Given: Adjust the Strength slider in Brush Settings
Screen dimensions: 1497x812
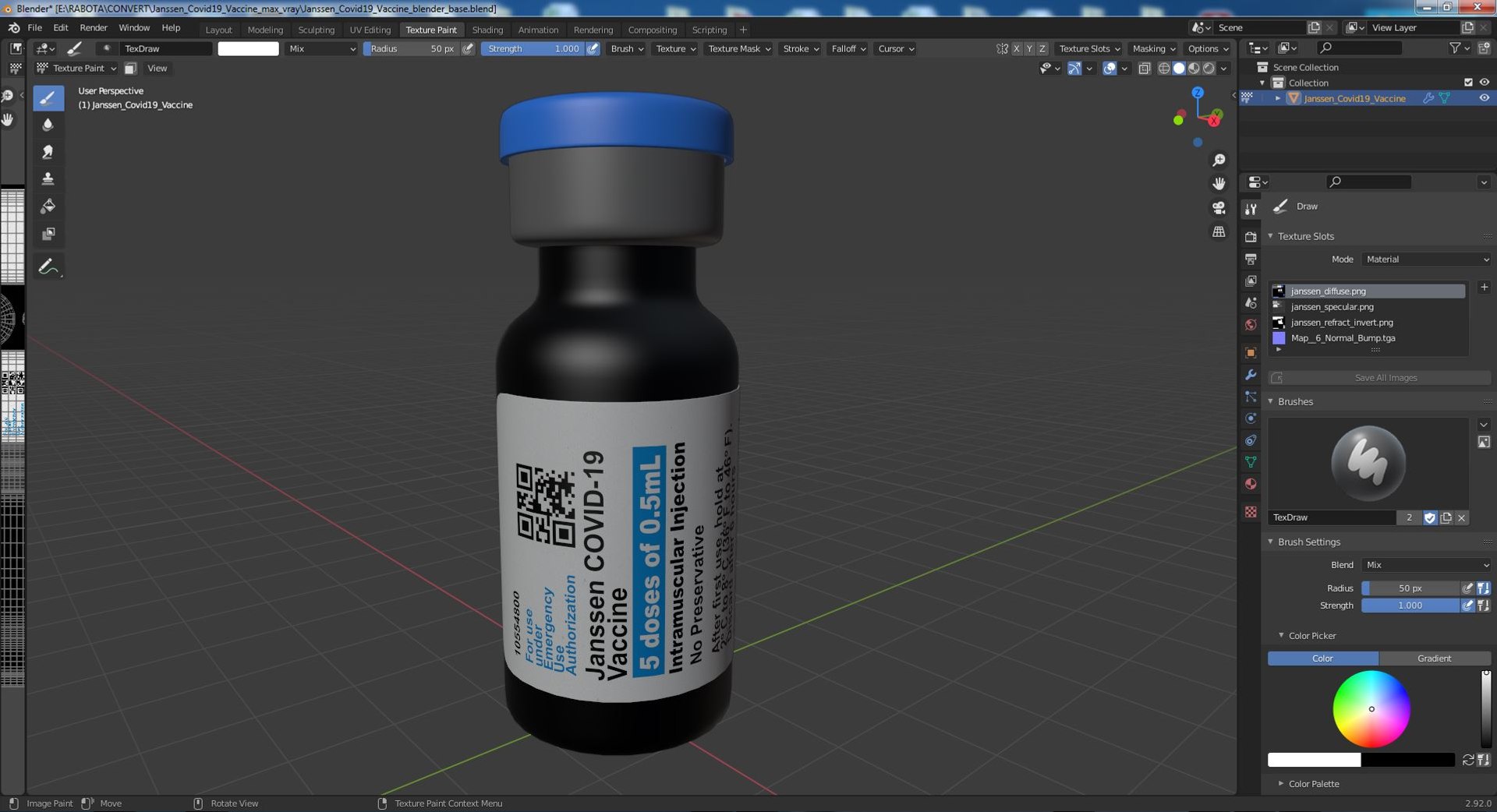Looking at the screenshot, I should point(1410,605).
